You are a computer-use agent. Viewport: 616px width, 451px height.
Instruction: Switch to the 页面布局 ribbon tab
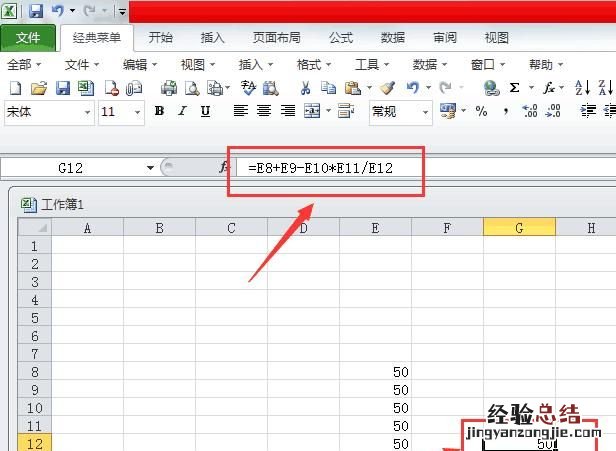(277, 38)
